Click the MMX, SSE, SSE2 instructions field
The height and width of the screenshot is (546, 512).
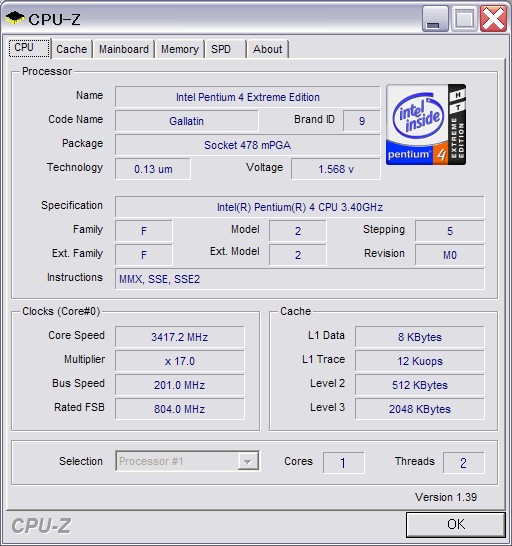(300, 279)
